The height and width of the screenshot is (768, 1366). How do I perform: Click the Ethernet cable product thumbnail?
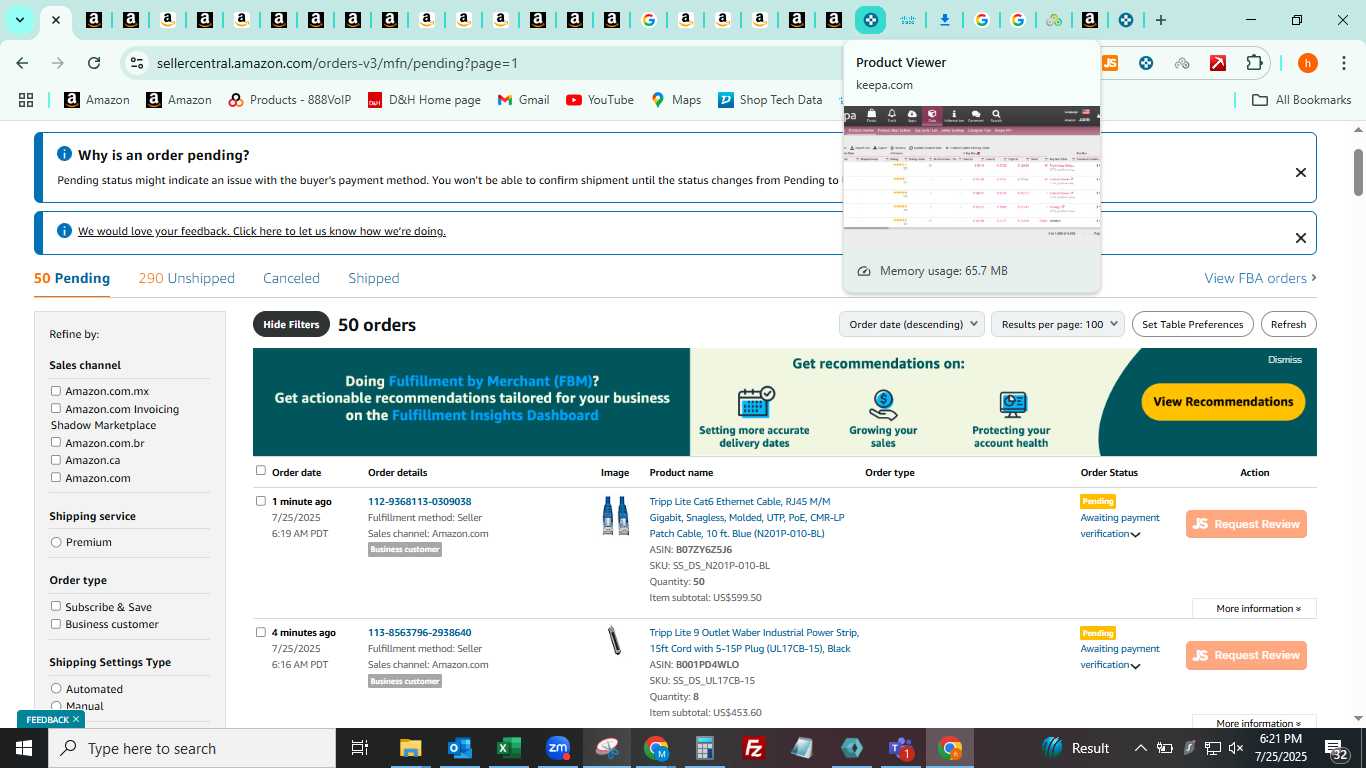point(615,516)
